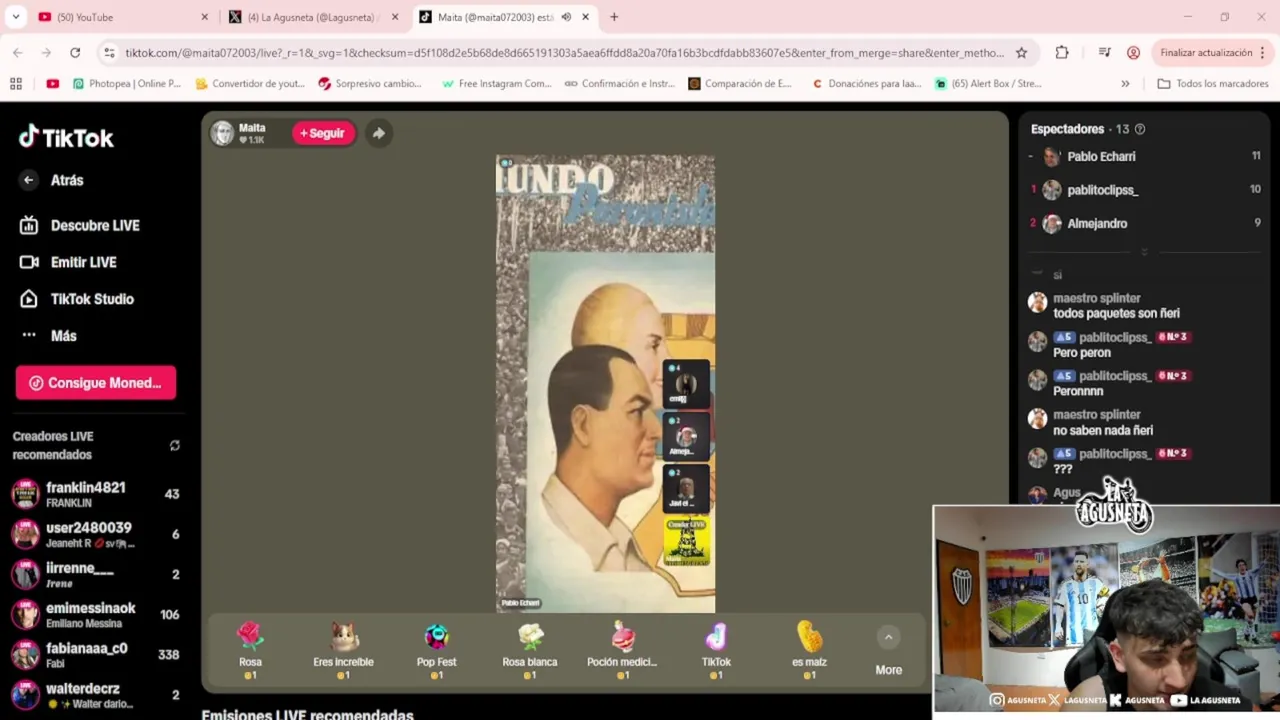Send the Poción medicinal gift

[x=622, y=650]
